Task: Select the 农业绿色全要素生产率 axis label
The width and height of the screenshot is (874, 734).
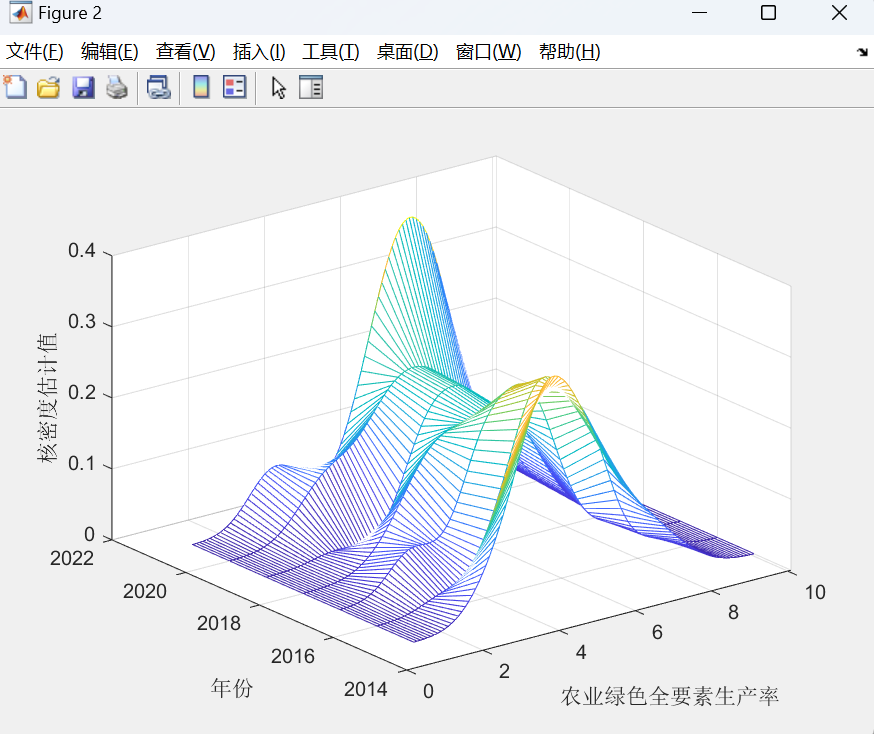Action: 669,697
